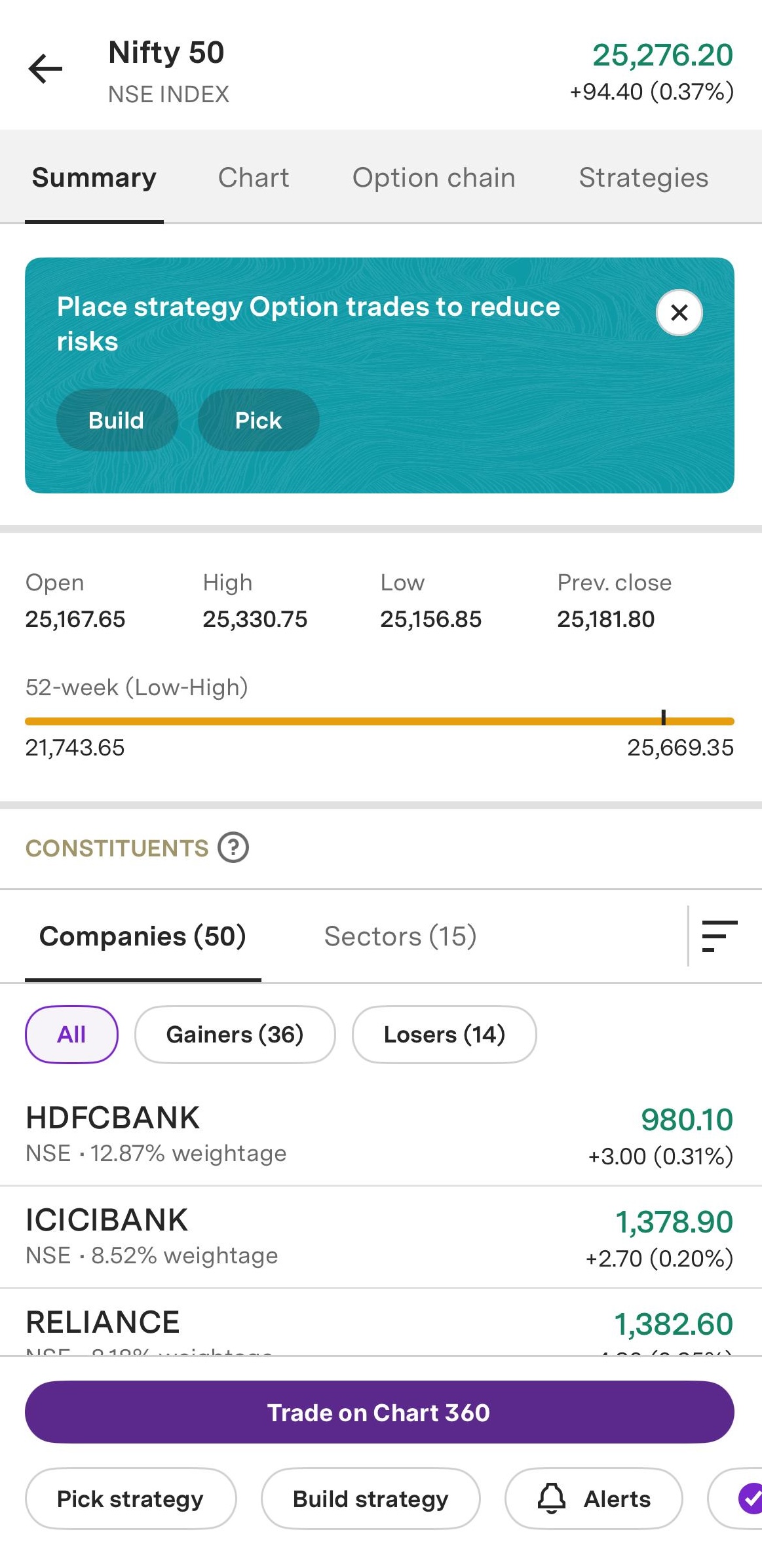The width and height of the screenshot is (762, 1568).
Task: Click the 52-week low-high range bar marker
Action: [663, 719]
